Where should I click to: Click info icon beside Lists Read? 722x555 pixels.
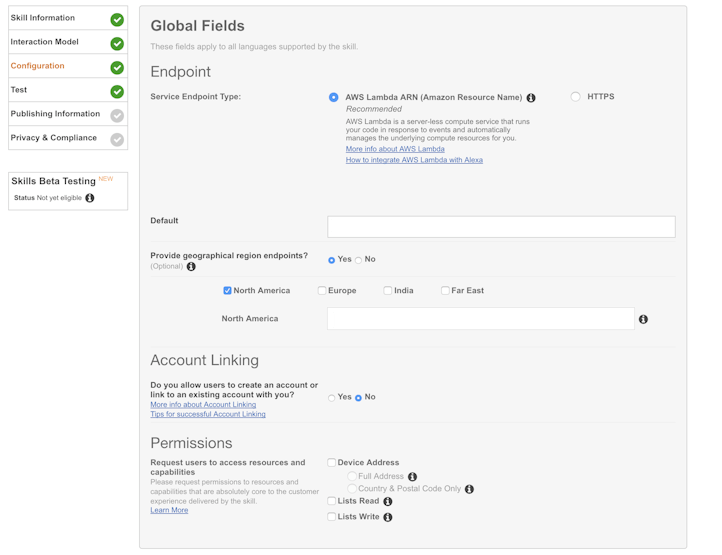click(388, 502)
